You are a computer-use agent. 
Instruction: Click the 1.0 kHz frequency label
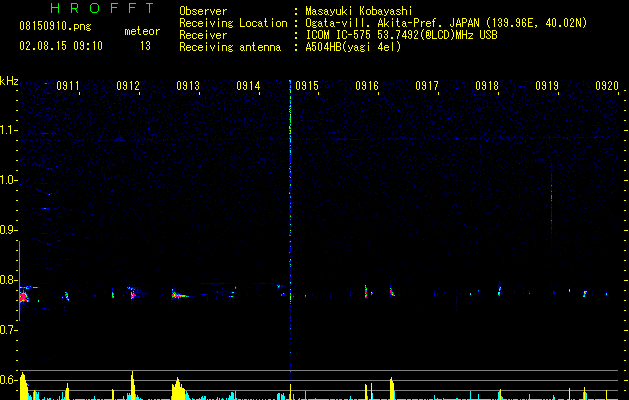(8, 180)
